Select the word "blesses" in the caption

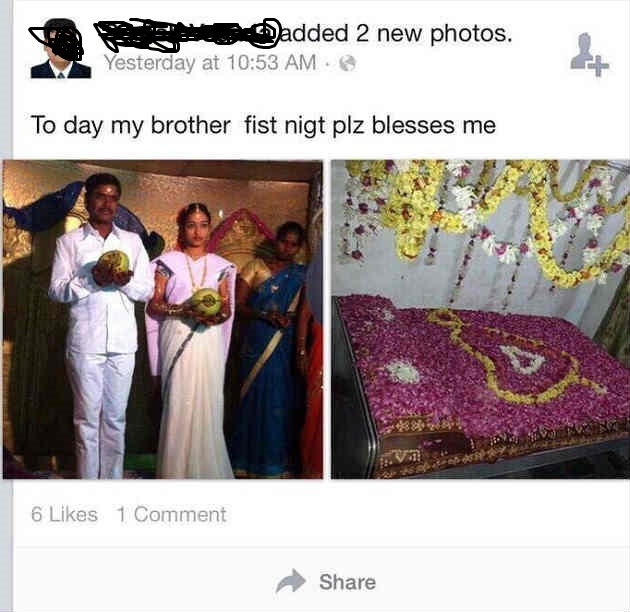coord(414,125)
